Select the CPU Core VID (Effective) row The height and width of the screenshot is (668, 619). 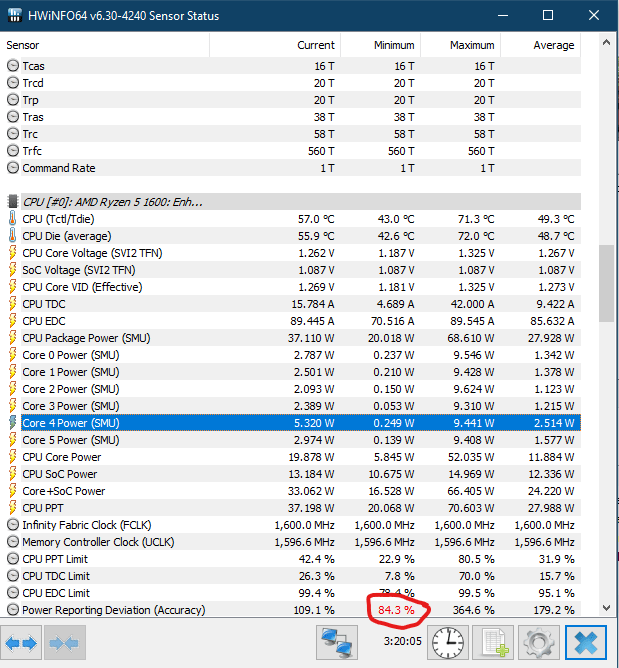coord(294,287)
